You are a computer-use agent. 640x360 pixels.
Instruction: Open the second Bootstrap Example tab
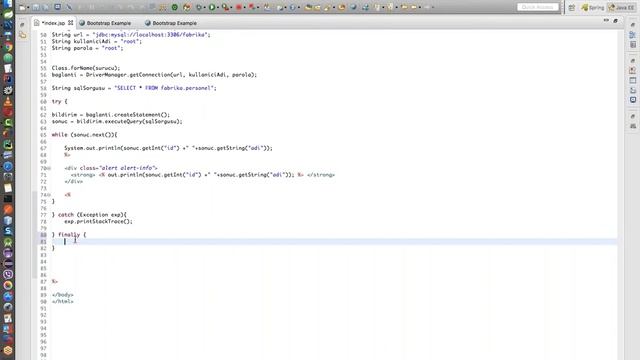tap(171, 23)
